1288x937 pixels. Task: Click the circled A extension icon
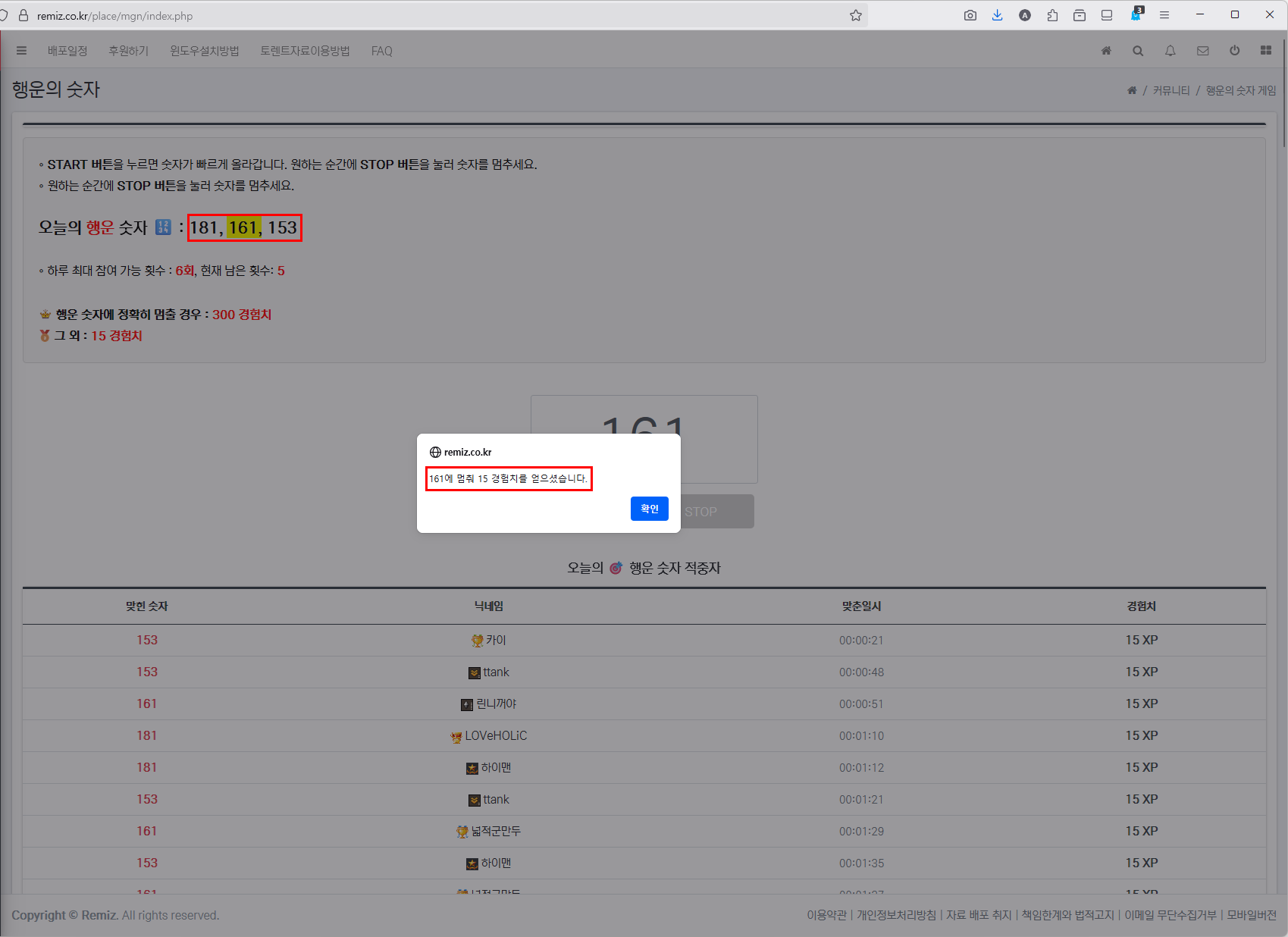[x=1025, y=15]
